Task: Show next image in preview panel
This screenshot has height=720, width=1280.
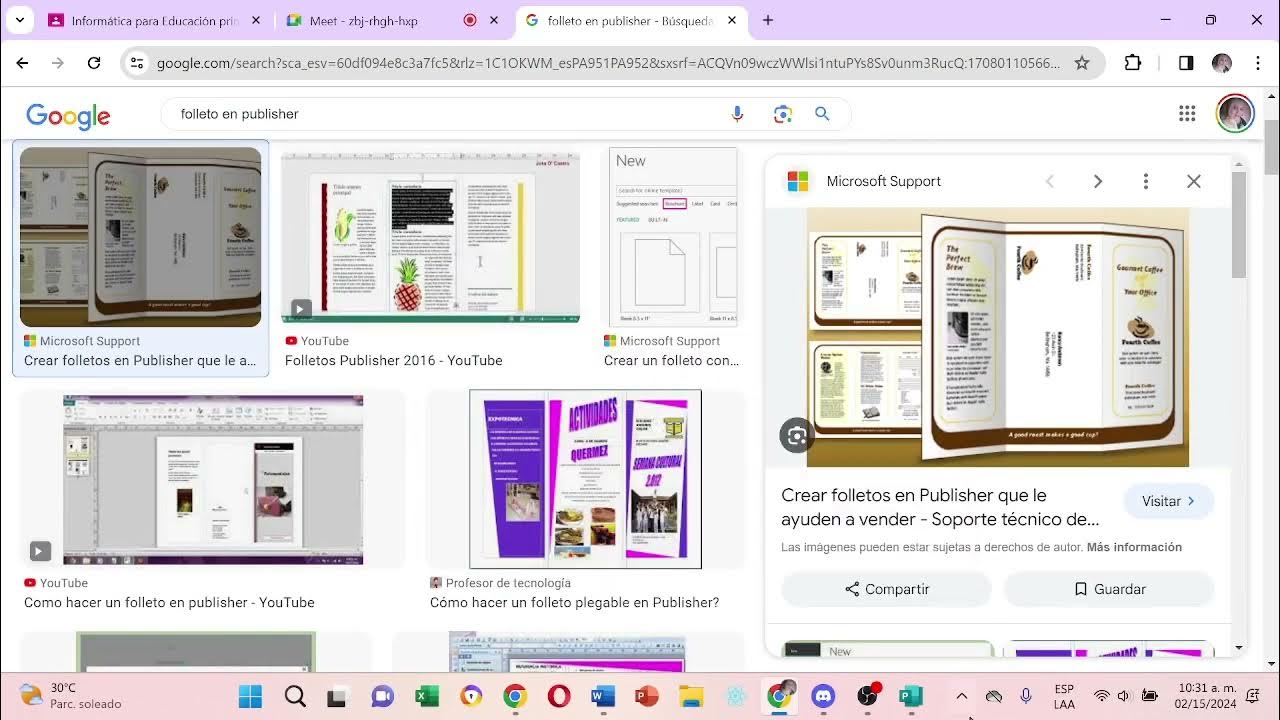Action: (1098, 181)
